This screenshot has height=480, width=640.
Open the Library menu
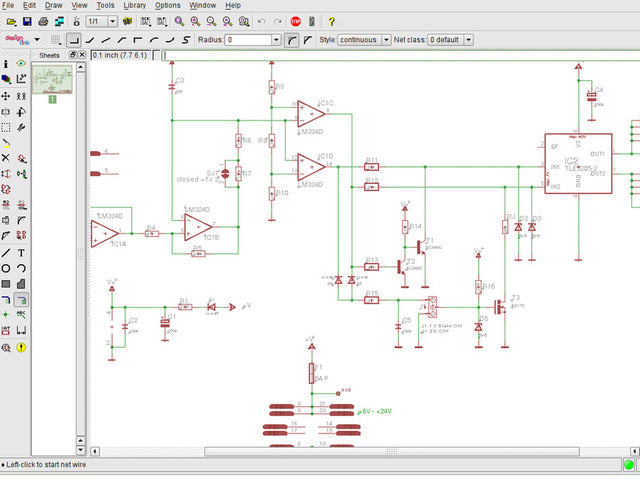134,5
